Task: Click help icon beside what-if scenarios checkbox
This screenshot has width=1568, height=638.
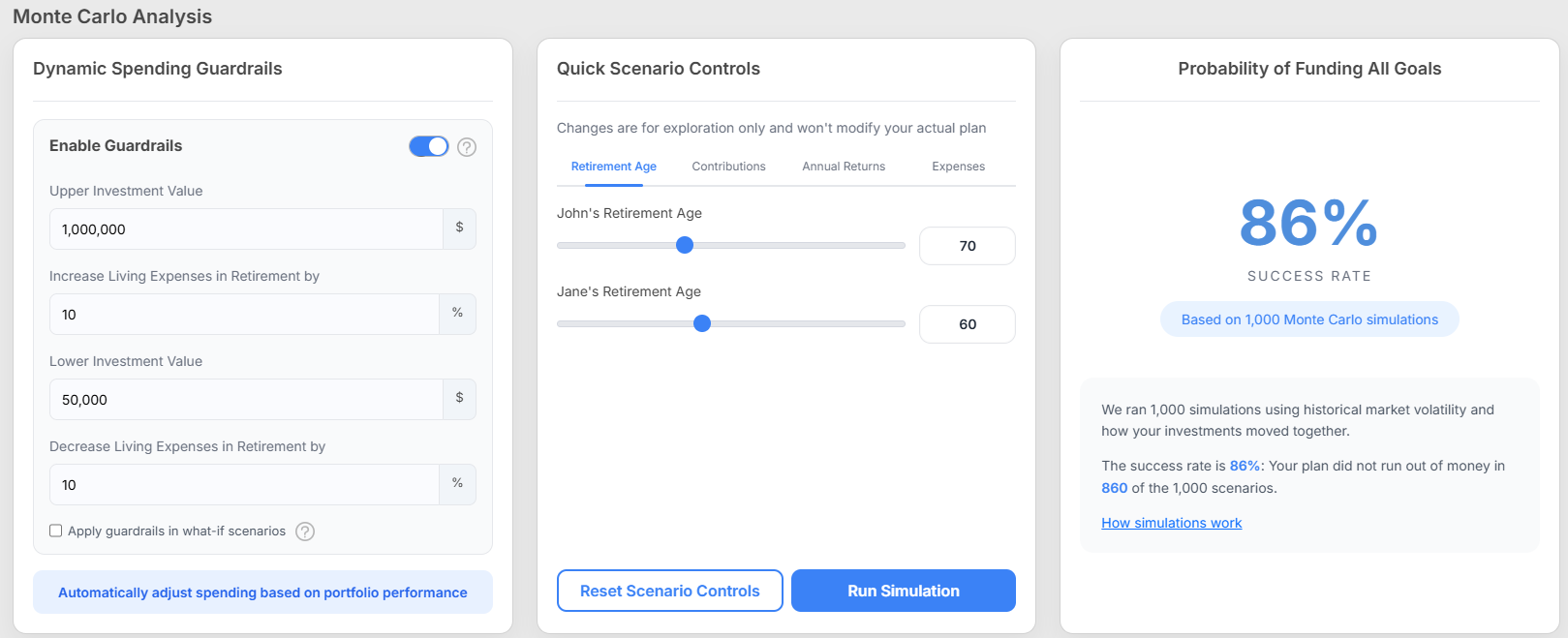Action: pyautogui.click(x=305, y=532)
